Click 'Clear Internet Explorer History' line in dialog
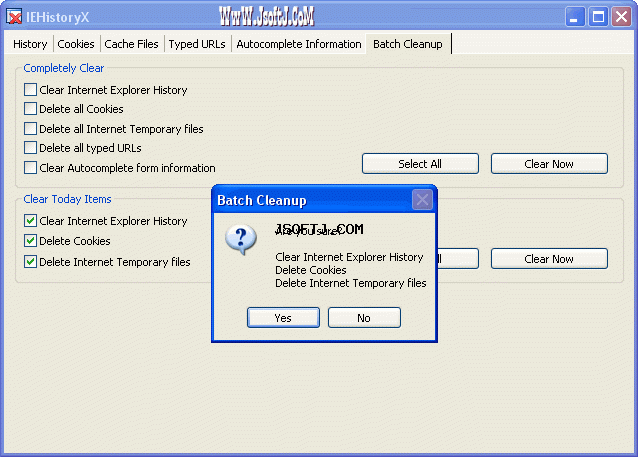This screenshot has width=638, height=457. pyautogui.click(x=349, y=257)
